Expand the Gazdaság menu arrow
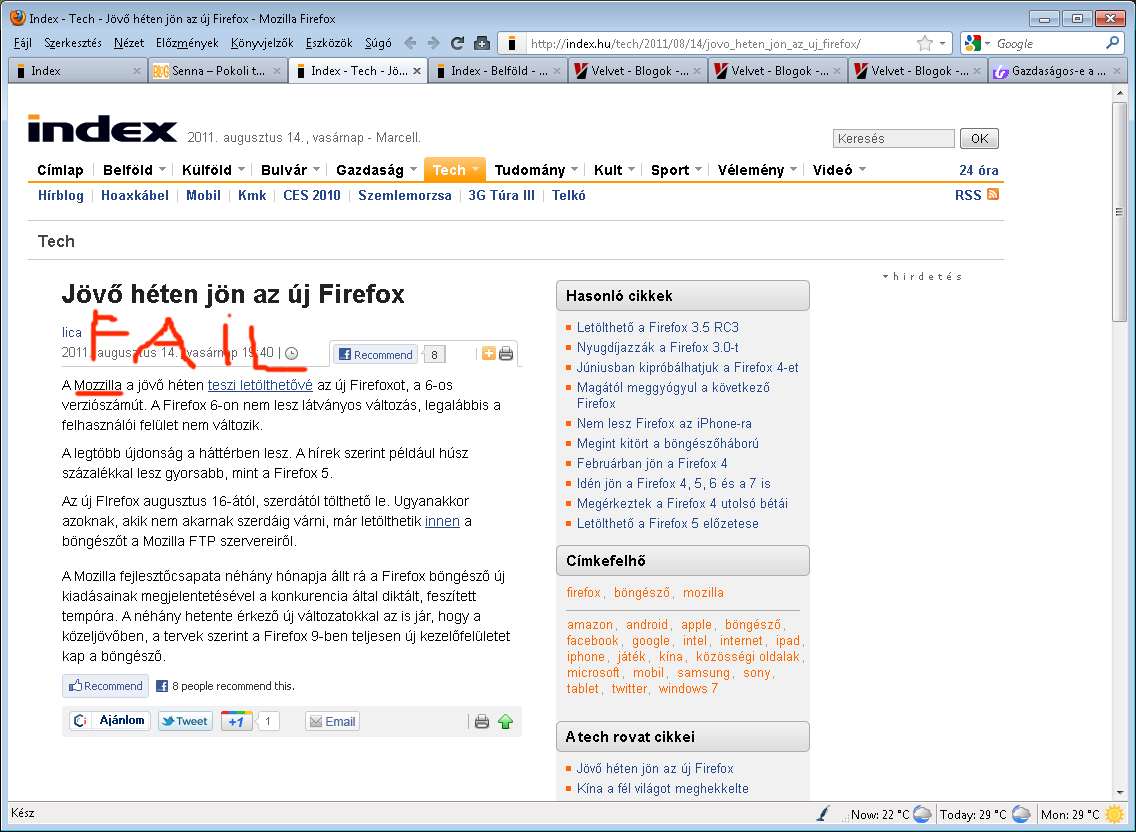The height and width of the screenshot is (832, 1136). pos(413,170)
